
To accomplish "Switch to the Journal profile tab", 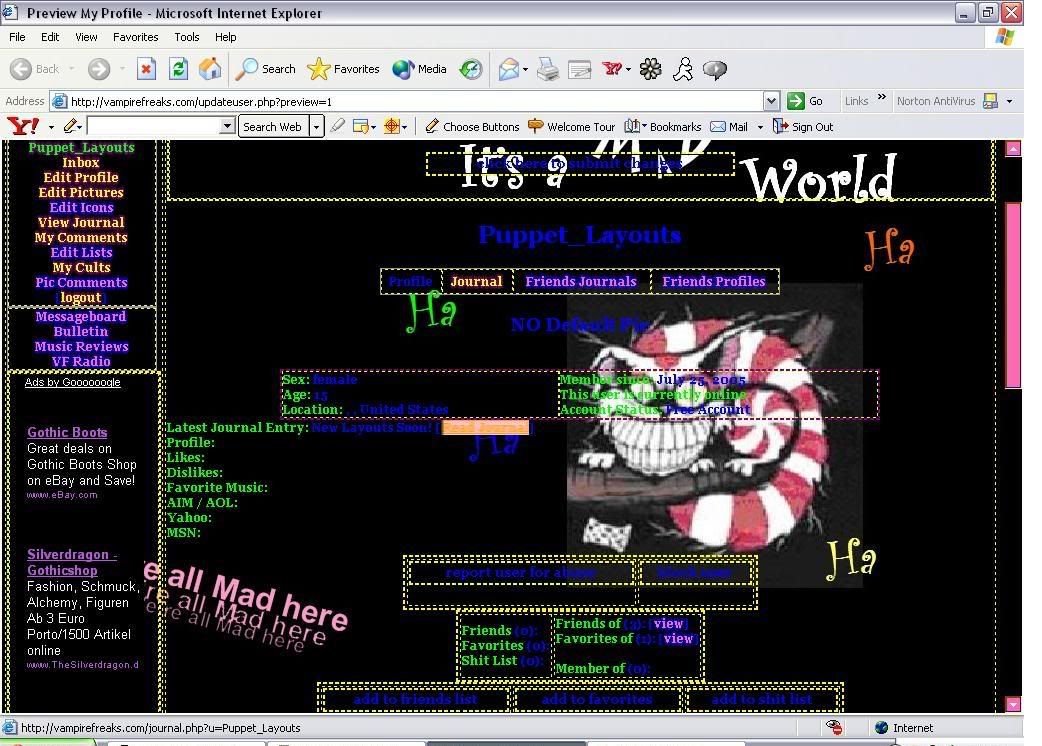I will pos(476,282).
